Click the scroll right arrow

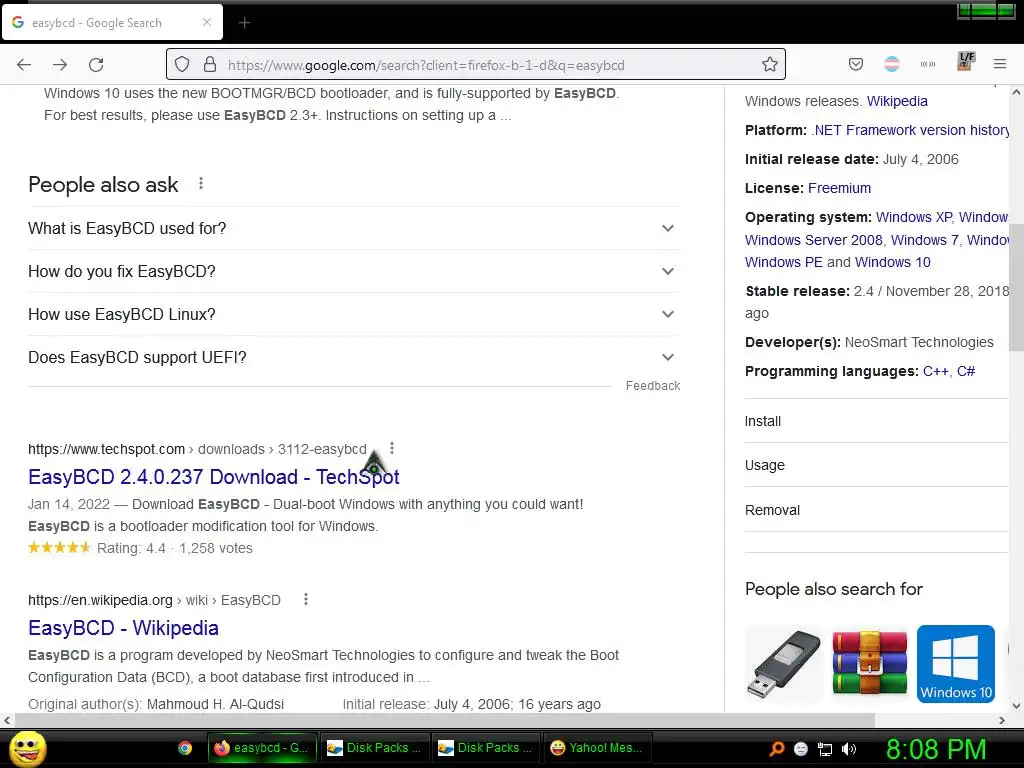1002,720
